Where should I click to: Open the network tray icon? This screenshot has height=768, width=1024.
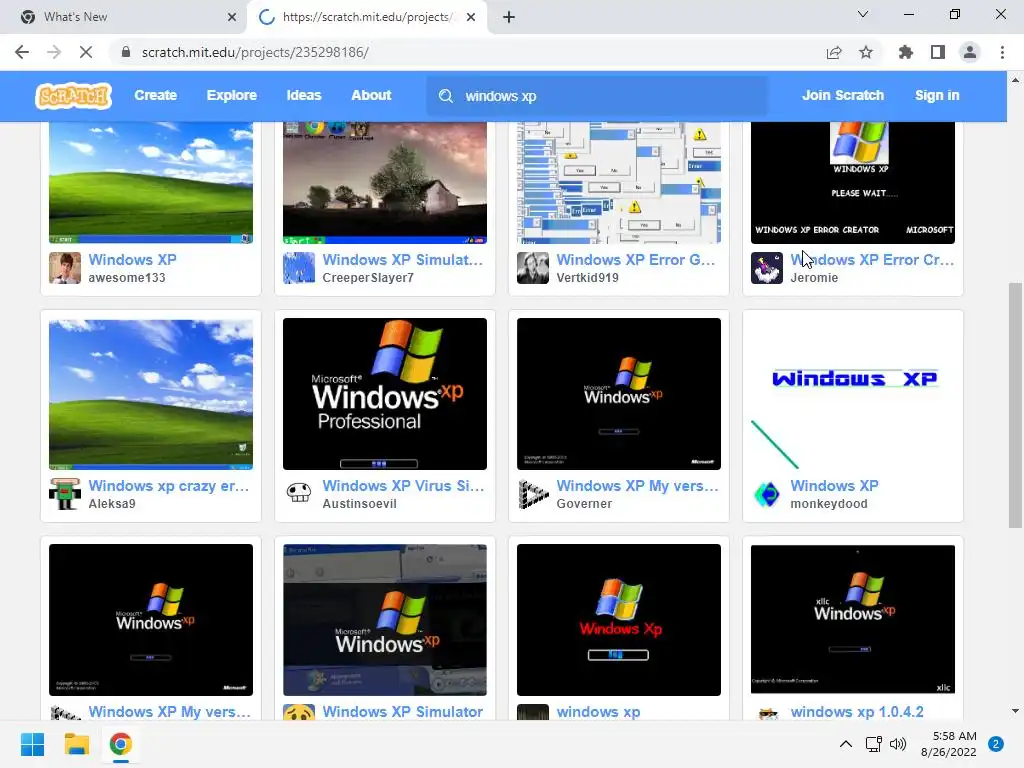tap(873, 744)
